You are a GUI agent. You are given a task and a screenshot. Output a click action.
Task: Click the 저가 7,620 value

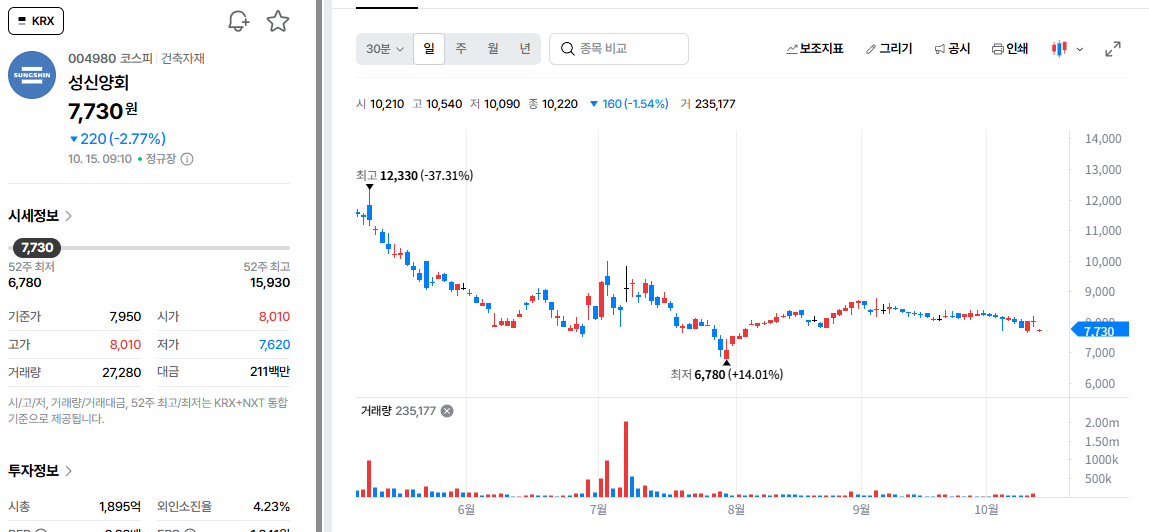point(274,344)
